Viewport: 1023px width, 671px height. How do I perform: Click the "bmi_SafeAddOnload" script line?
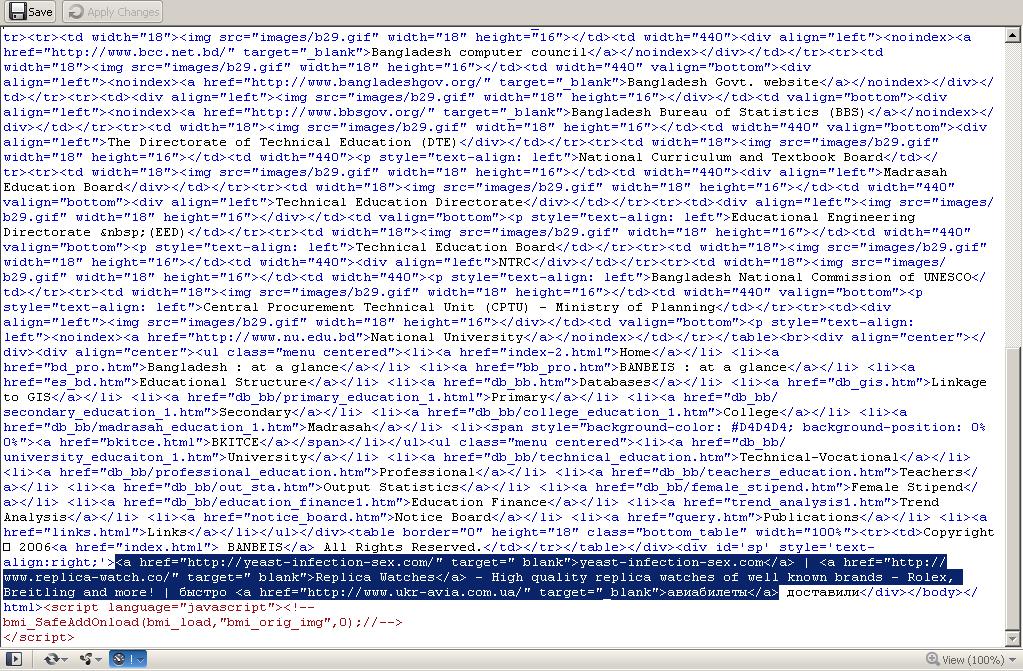coord(203,623)
